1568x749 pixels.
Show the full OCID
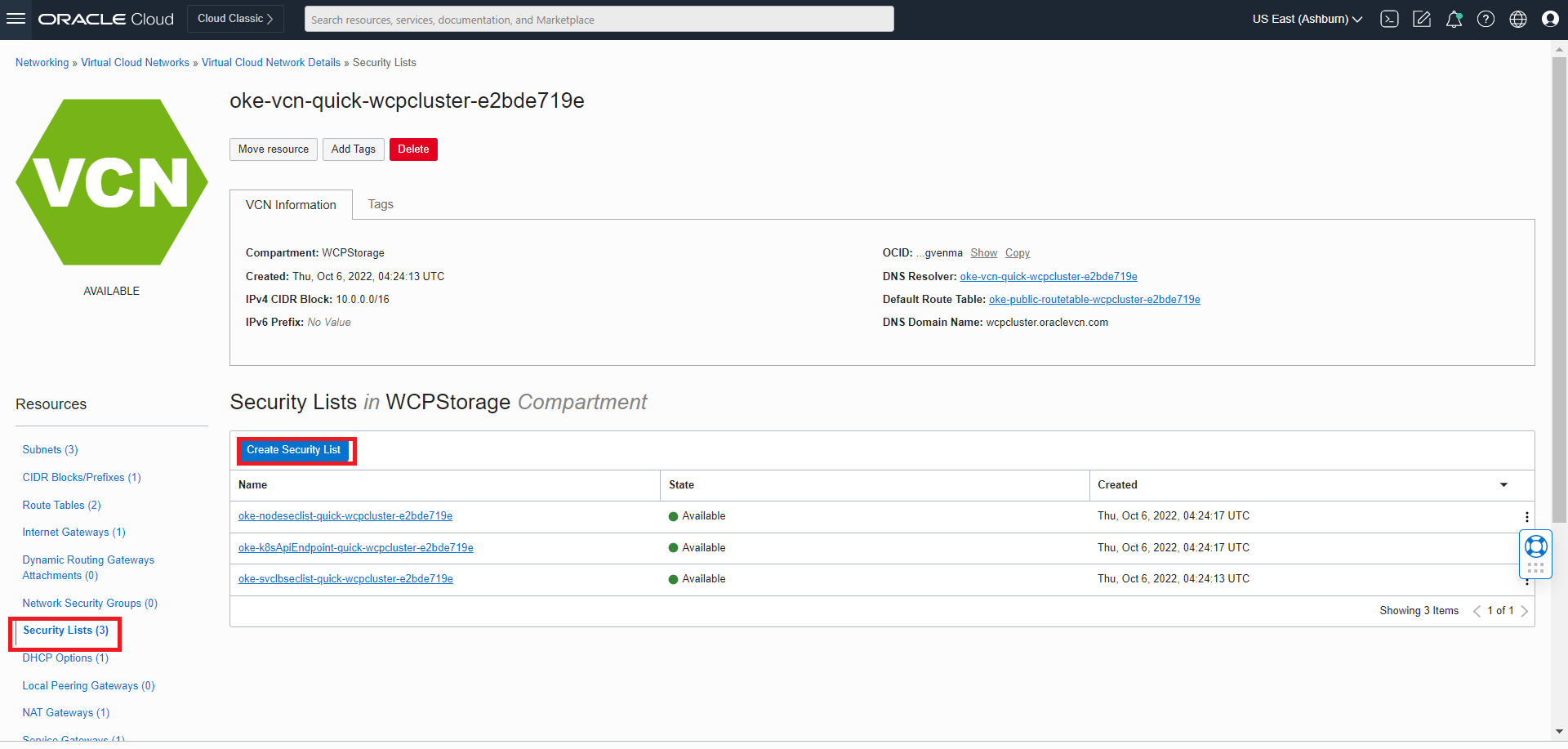[x=983, y=253]
